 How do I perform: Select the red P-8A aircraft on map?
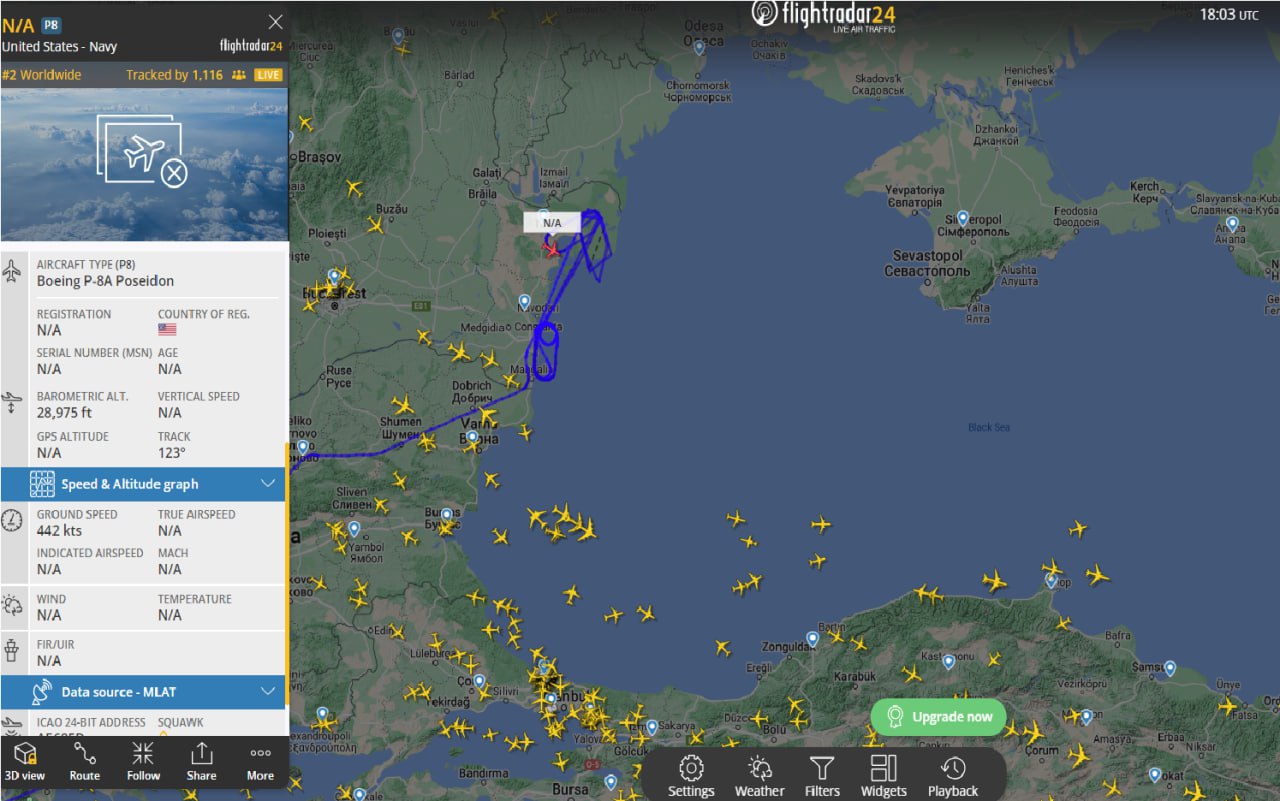551,247
